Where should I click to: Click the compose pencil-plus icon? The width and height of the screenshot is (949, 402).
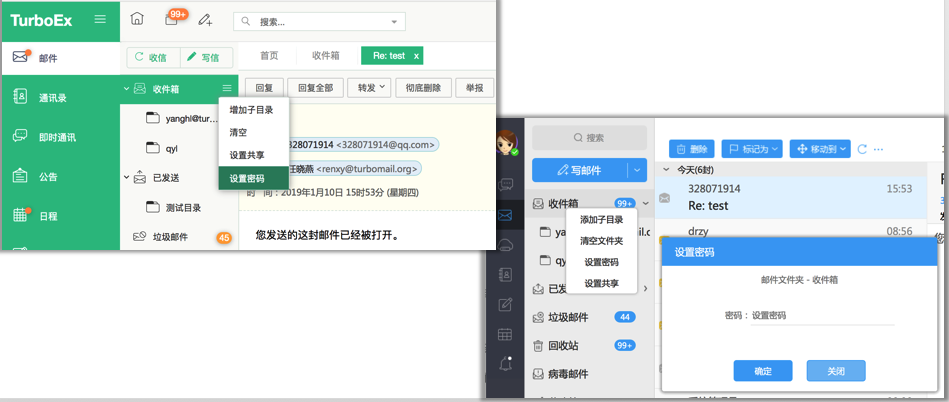pos(205,20)
